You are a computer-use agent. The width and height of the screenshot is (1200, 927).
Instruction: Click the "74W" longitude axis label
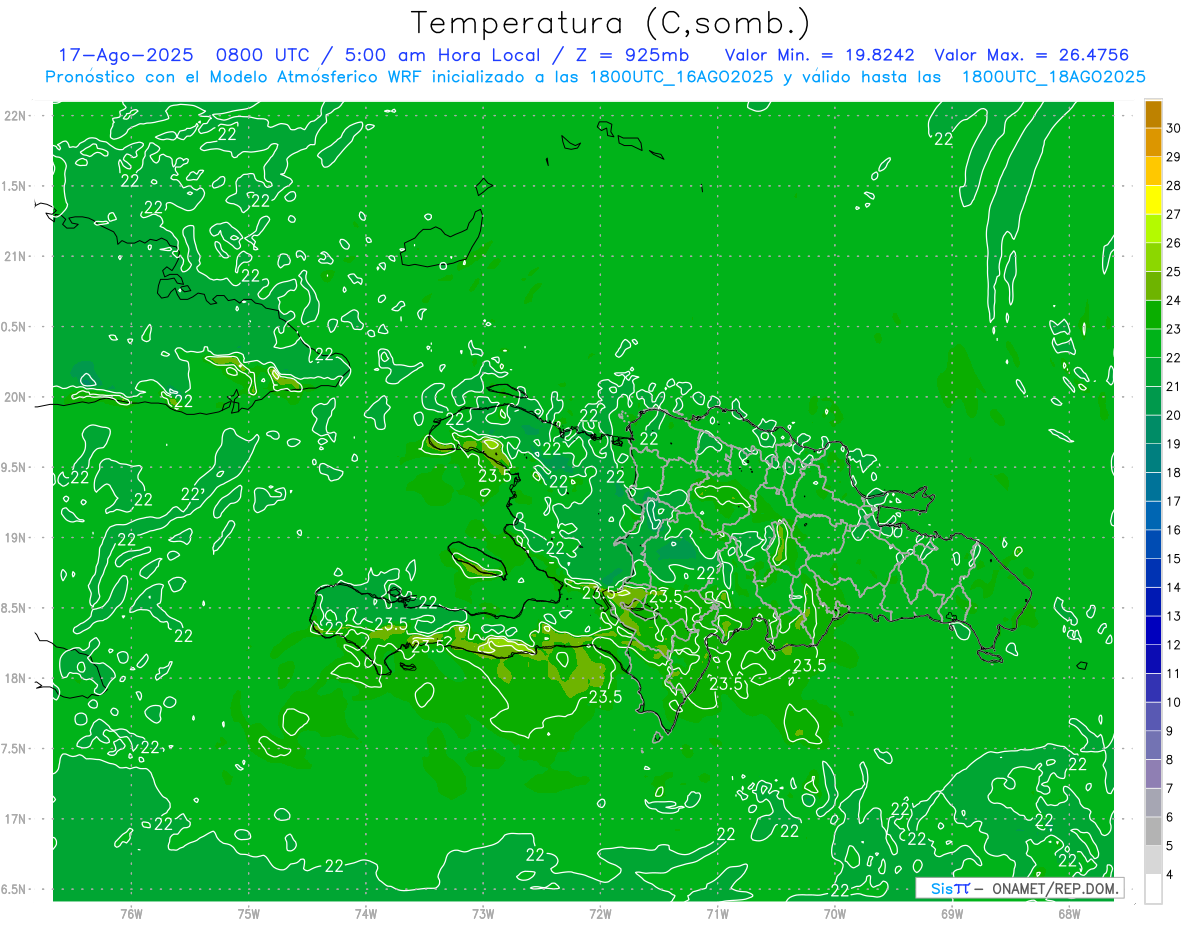tap(365, 914)
